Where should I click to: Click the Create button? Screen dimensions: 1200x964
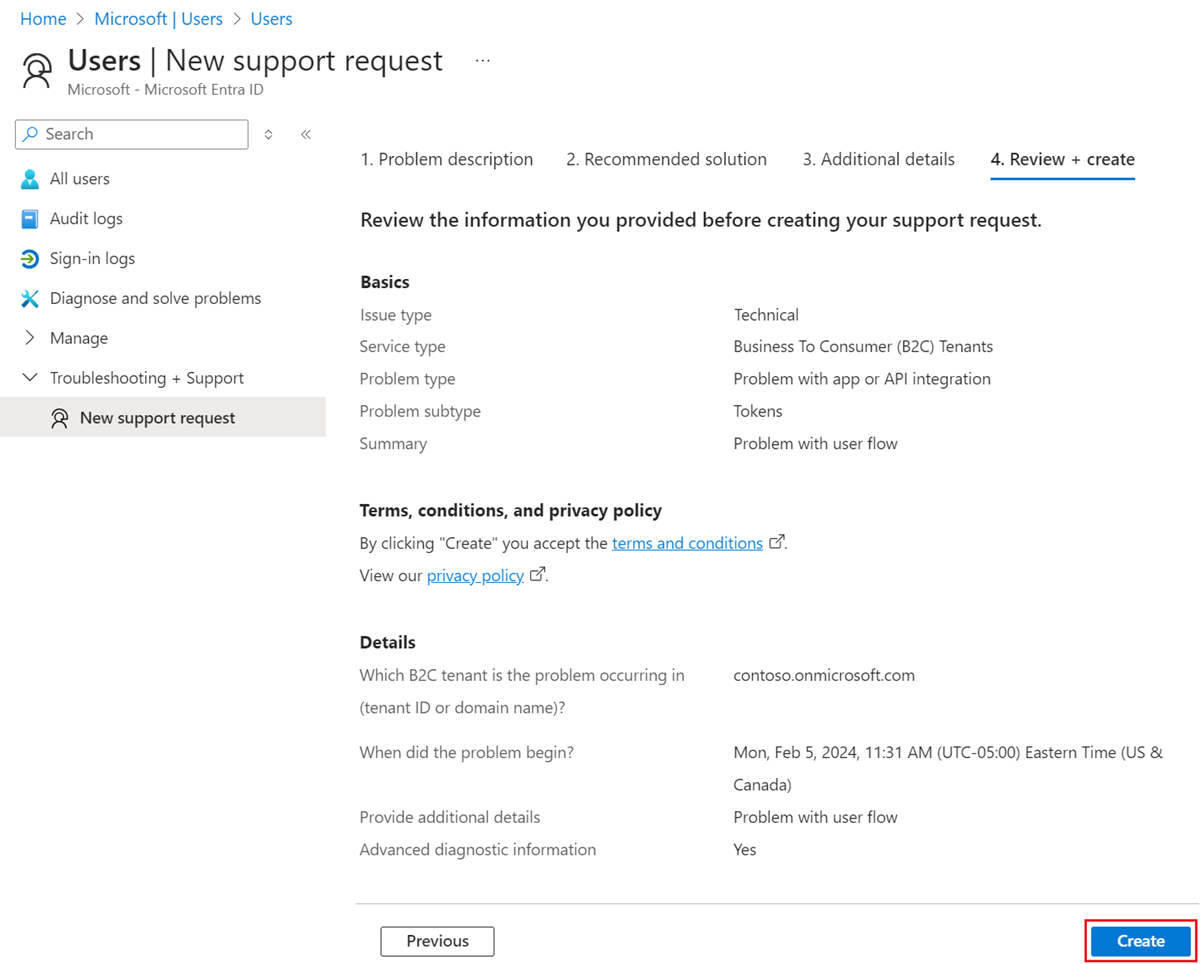[1138, 941]
